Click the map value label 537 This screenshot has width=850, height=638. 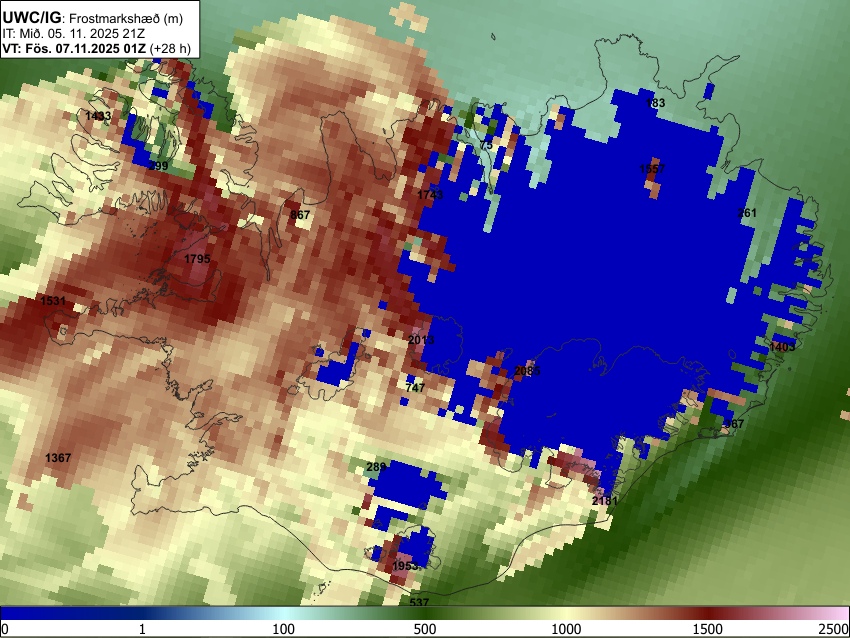coord(419,602)
